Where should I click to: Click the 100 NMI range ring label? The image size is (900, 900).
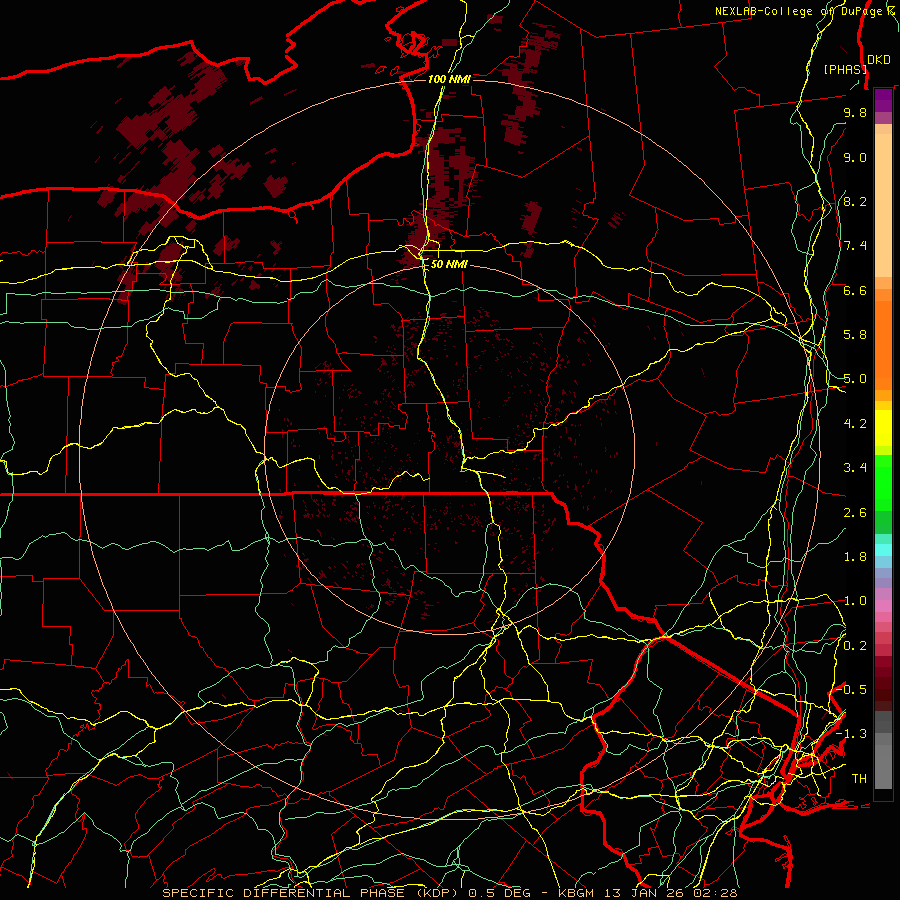(x=449, y=79)
